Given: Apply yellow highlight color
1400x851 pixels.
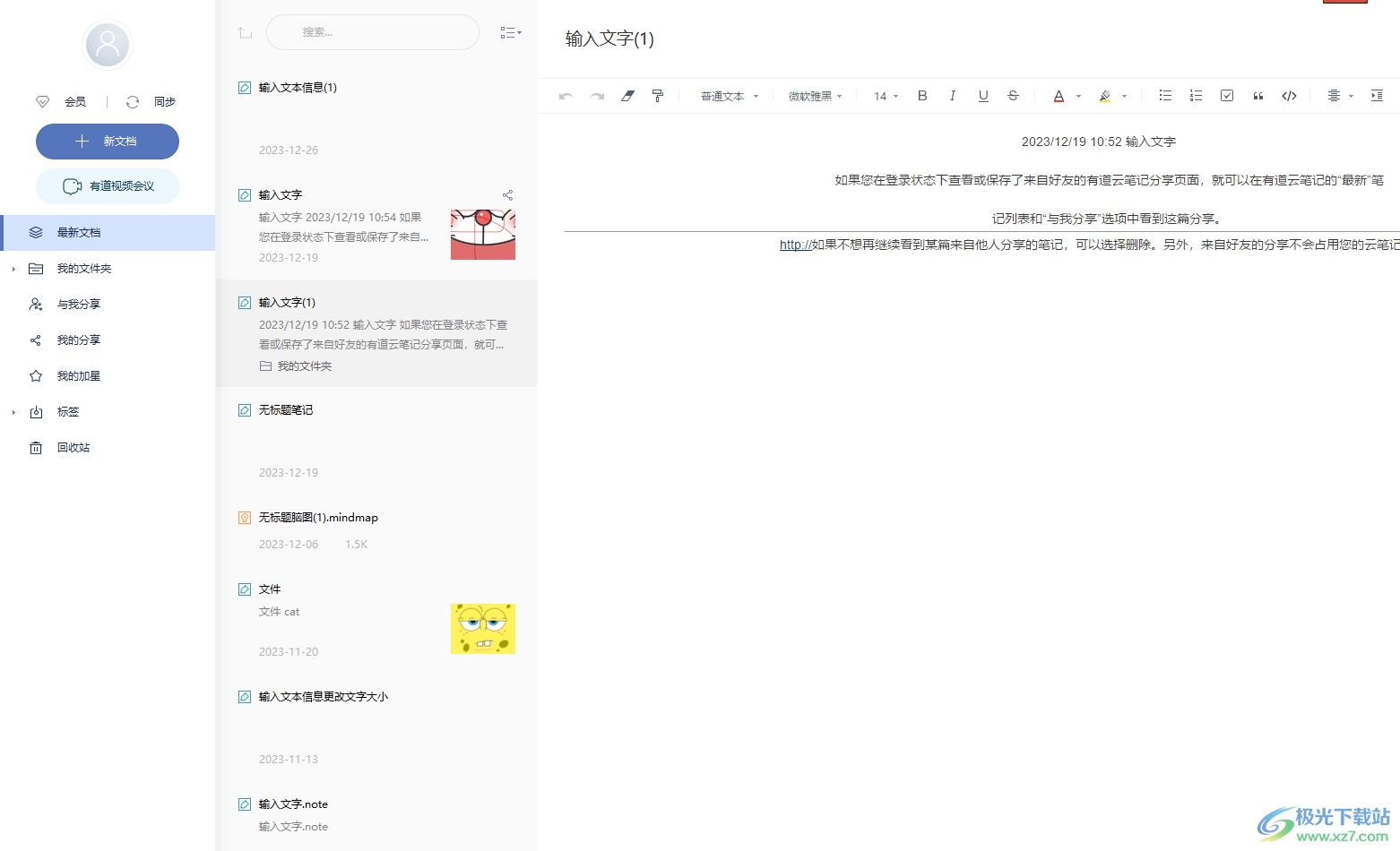Looking at the screenshot, I should click(1105, 96).
